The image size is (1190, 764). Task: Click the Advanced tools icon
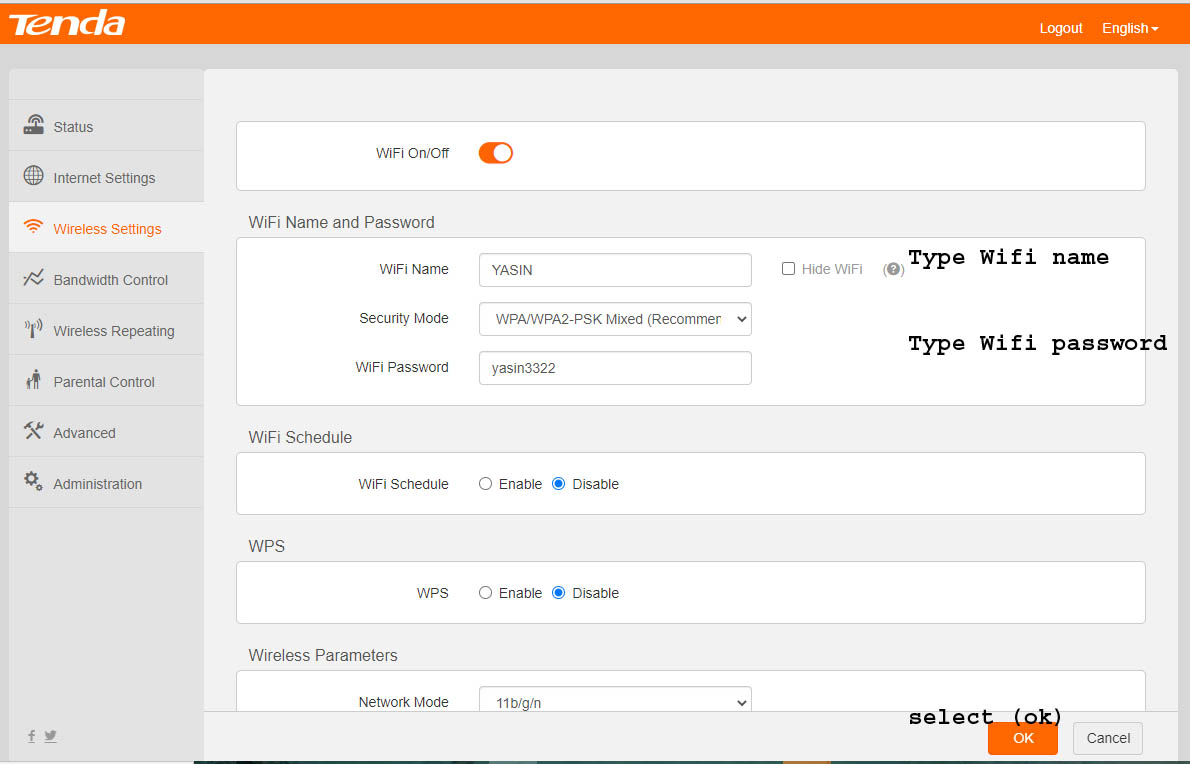[x=34, y=431]
